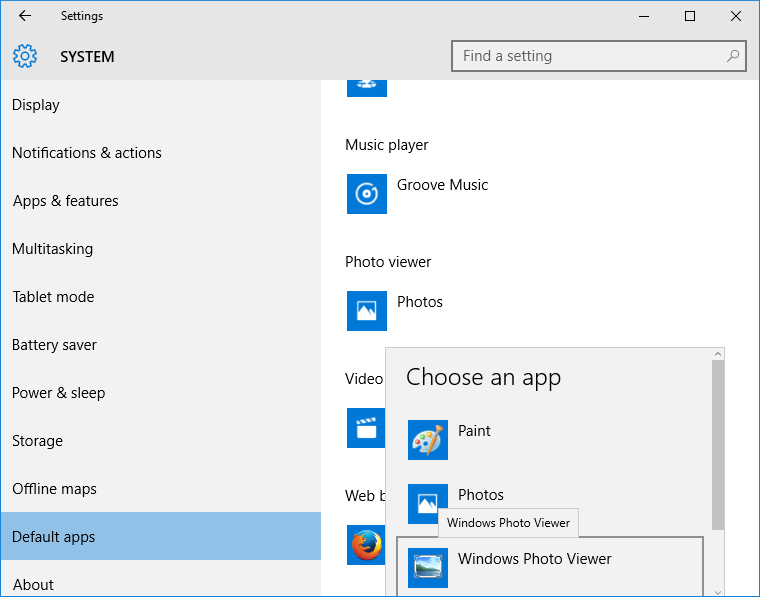Select Default apps in the sidebar

tap(54, 537)
